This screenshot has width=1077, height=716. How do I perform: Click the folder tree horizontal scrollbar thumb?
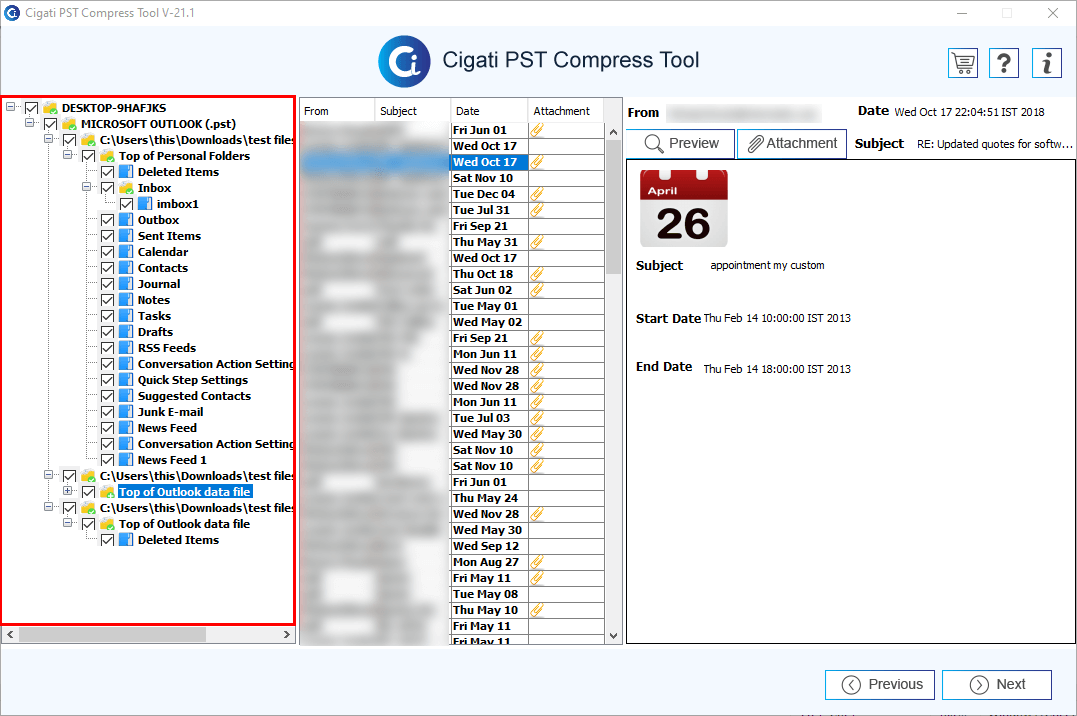click(113, 635)
